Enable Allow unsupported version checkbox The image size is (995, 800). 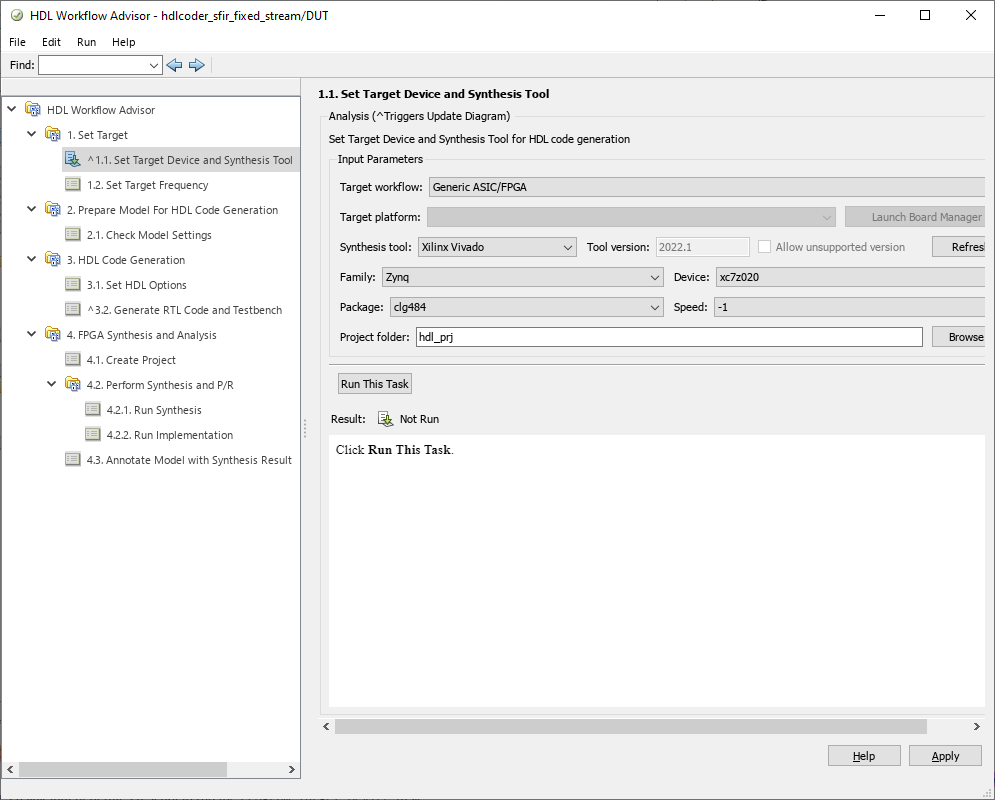tap(765, 247)
